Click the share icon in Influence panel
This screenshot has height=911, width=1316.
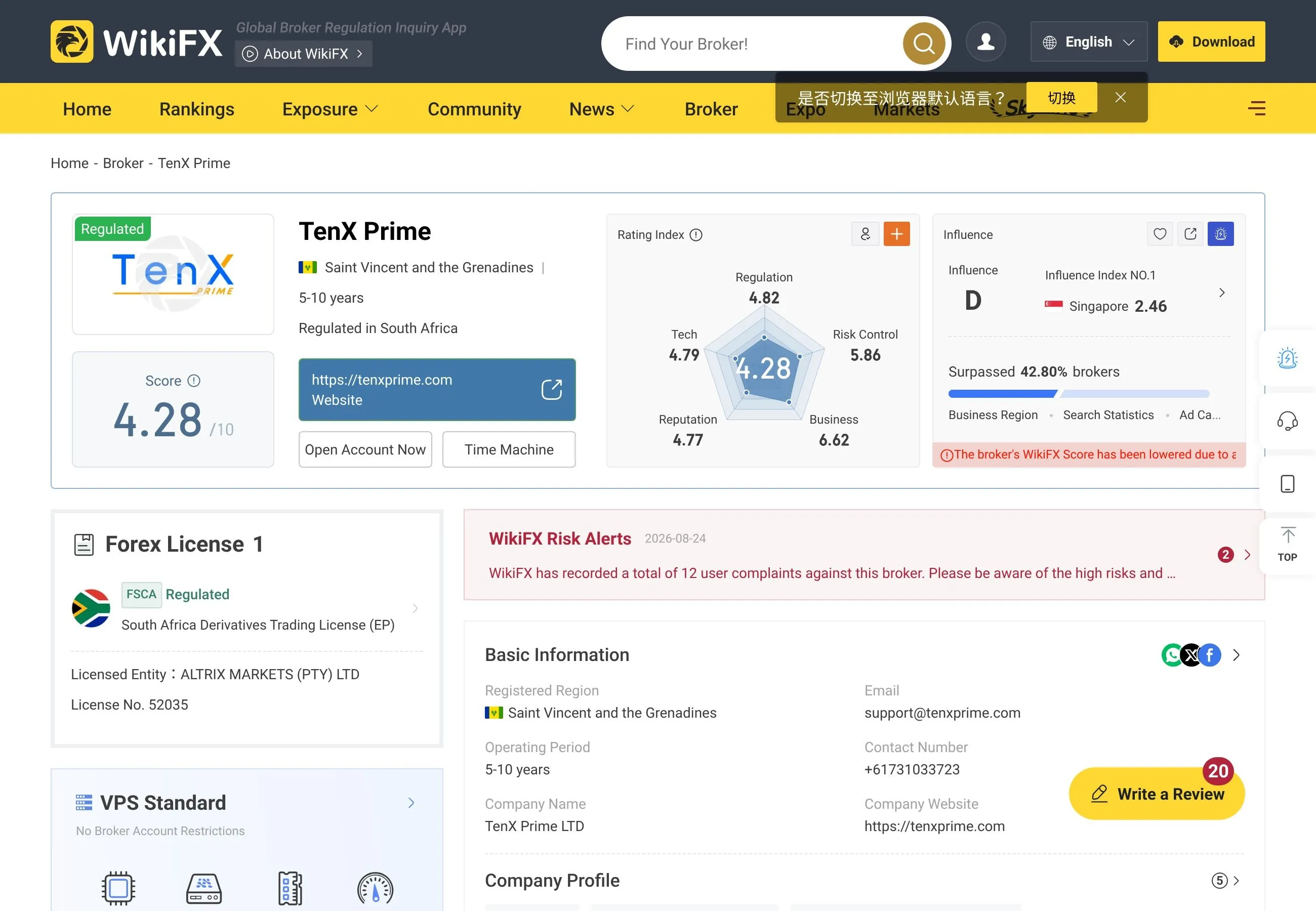[x=1190, y=234]
